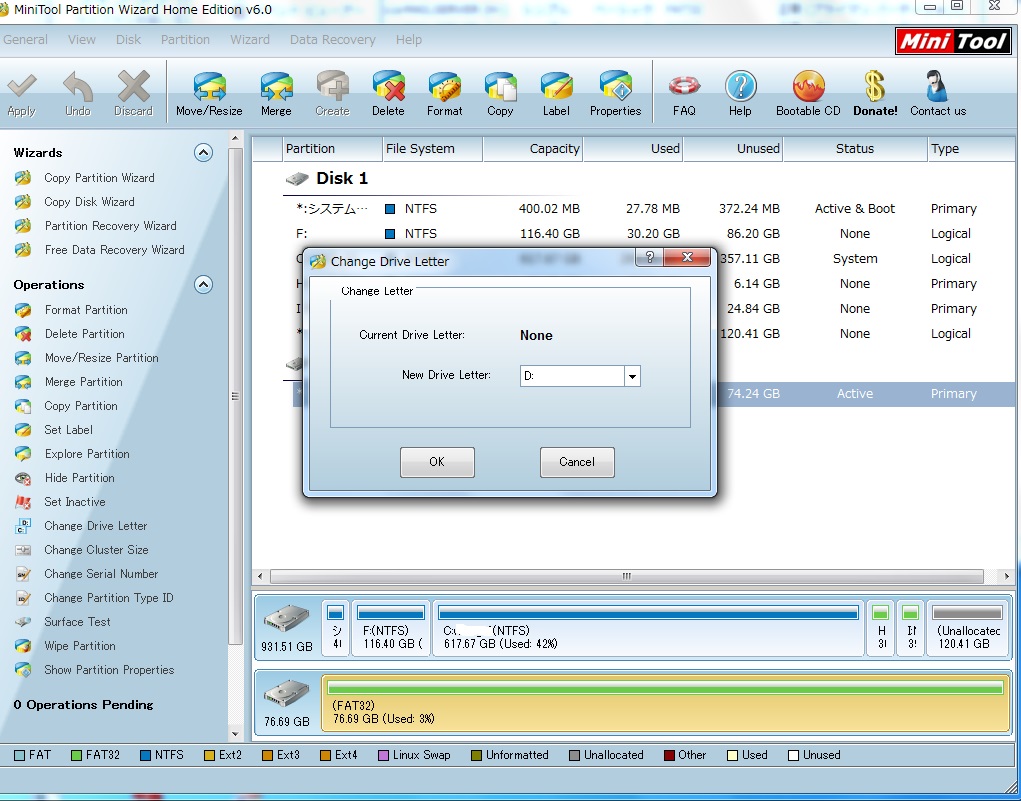Click the Apply checkmark toolbar icon
Screen dimensions: 1021x801
[x=21, y=87]
